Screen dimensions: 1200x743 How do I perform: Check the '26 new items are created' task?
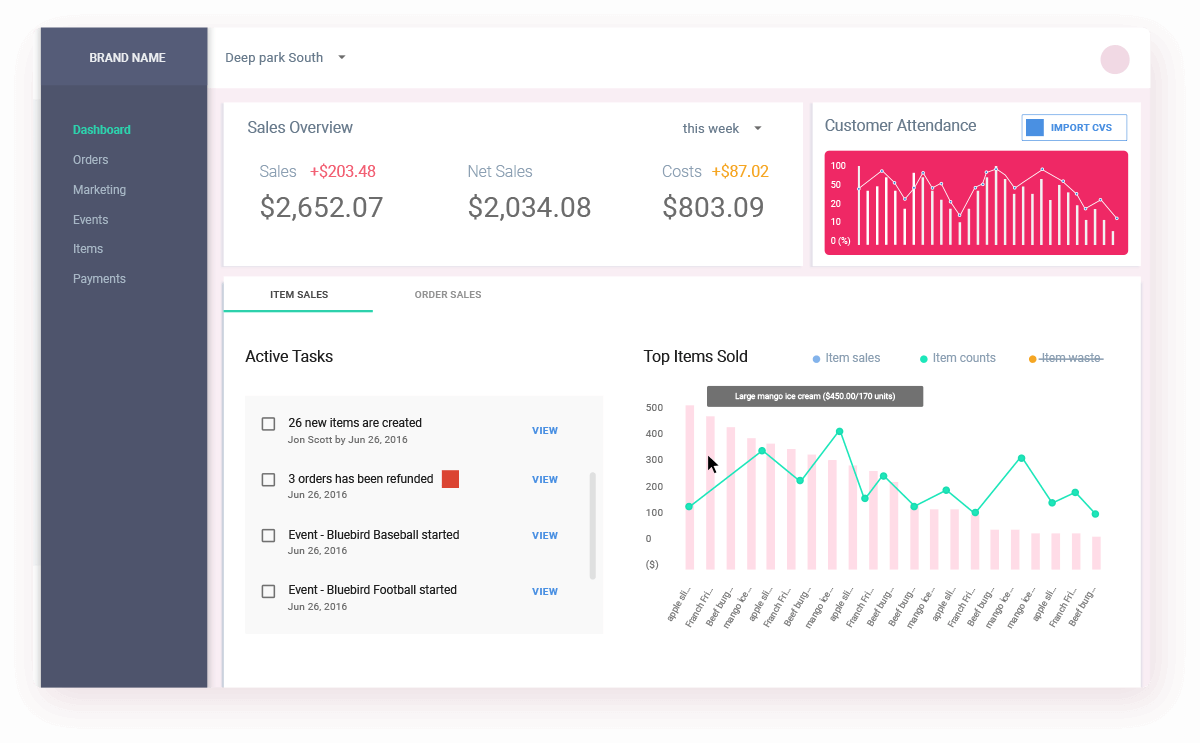point(268,424)
